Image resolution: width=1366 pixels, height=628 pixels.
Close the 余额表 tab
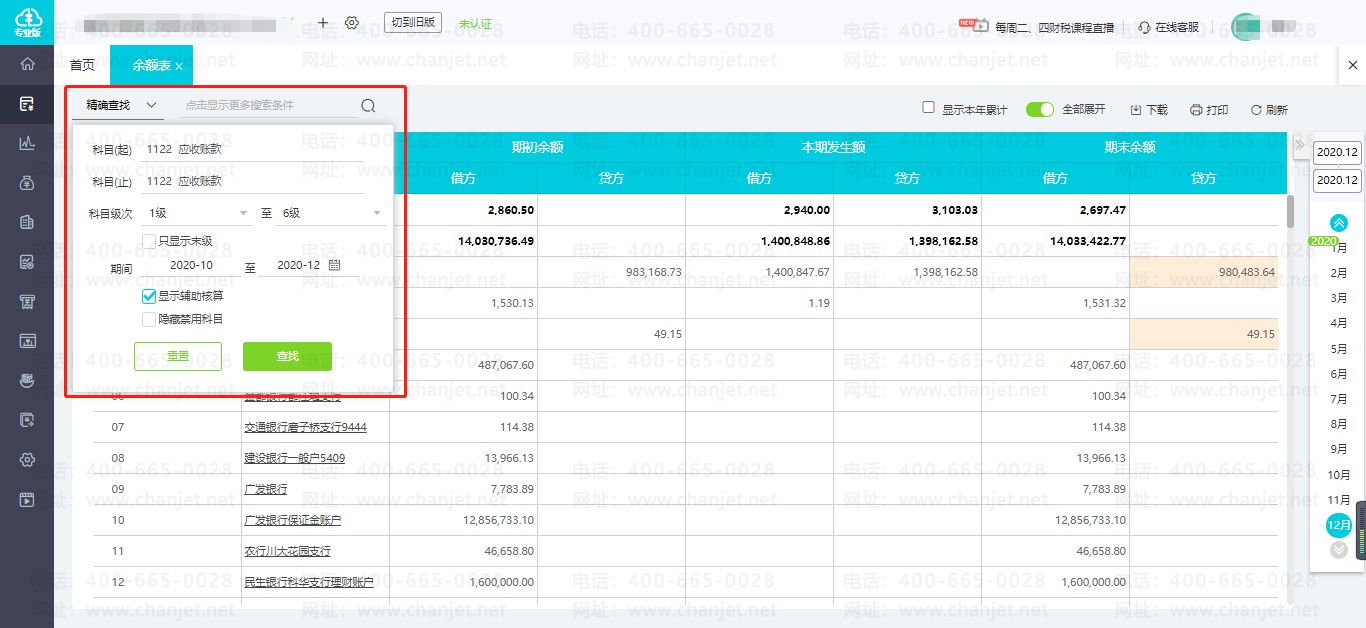pyautogui.click(x=179, y=66)
